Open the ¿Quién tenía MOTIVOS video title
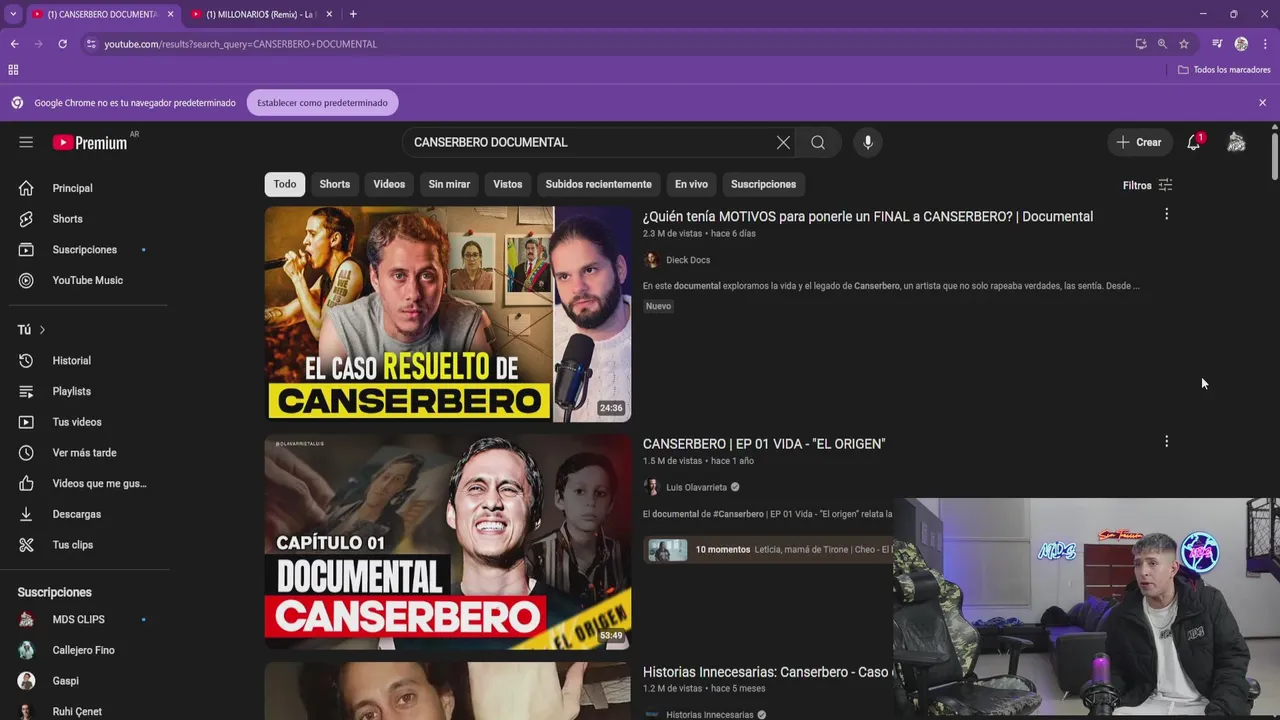 coord(868,216)
